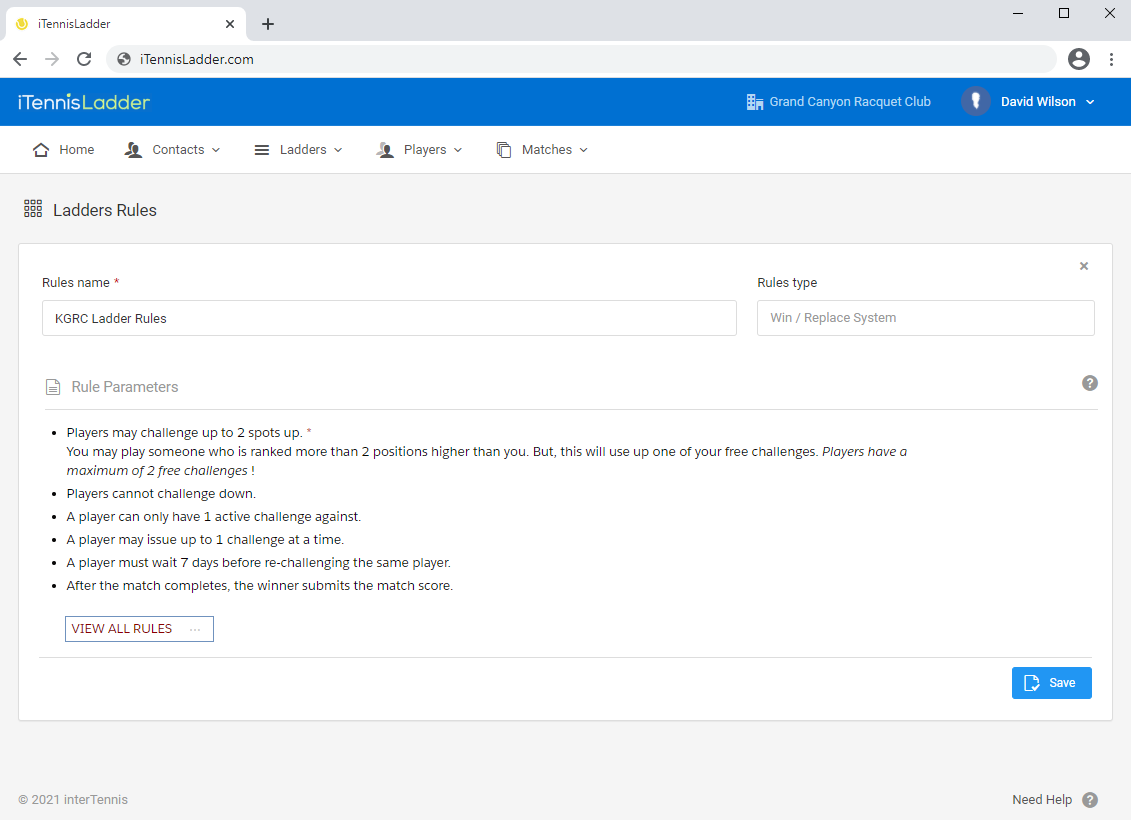The height and width of the screenshot is (820, 1131).
Task: Click the Need Help question mark icon
Action: click(x=1090, y=800)
